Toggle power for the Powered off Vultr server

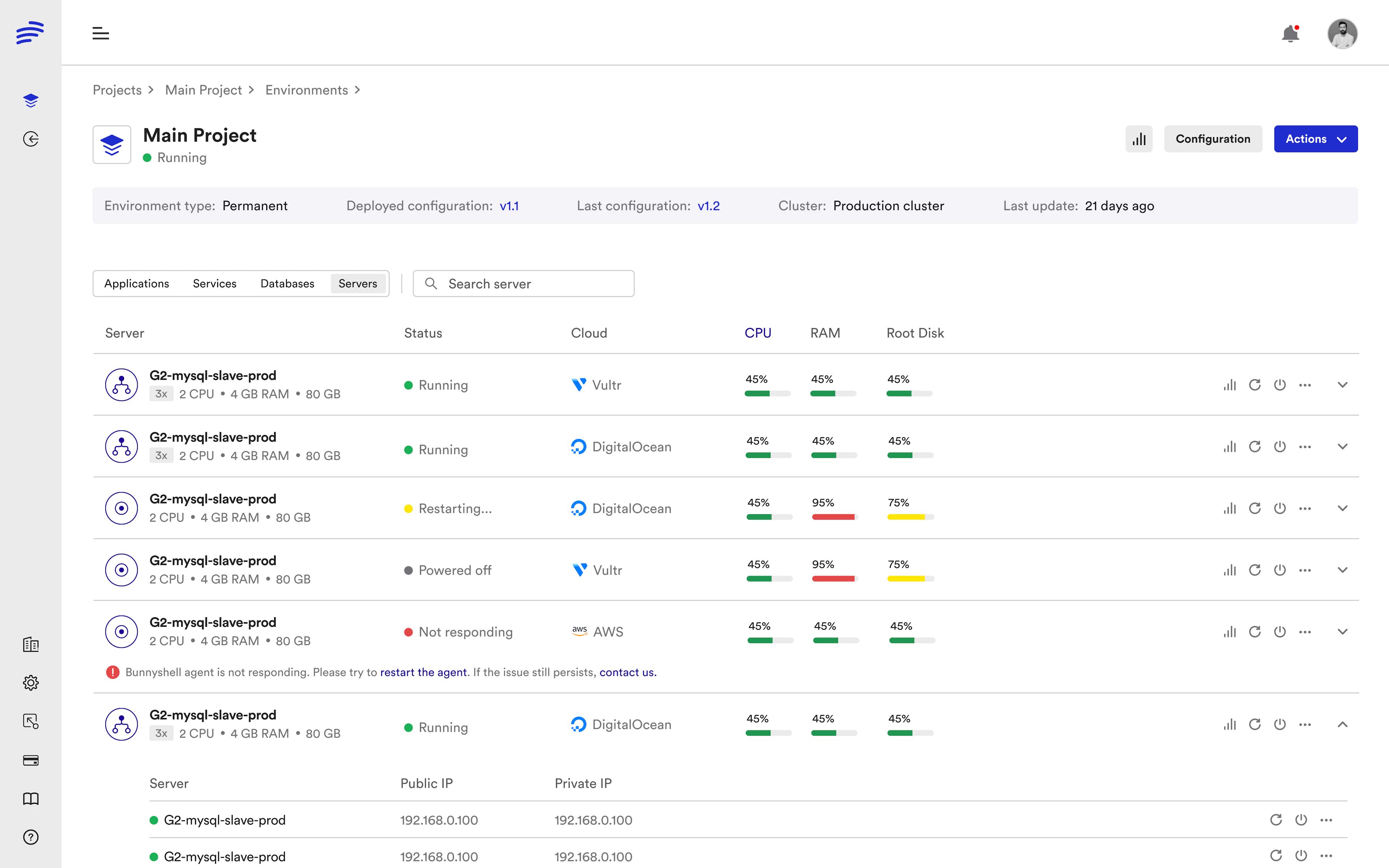tap(1280, 570)
